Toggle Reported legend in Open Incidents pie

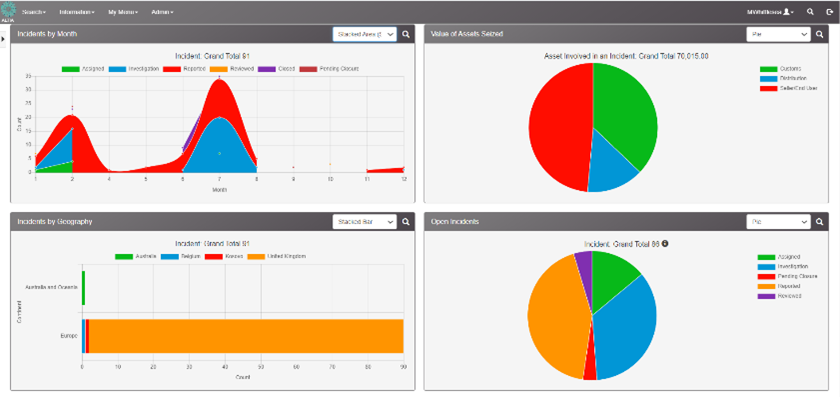click(779, 286)
